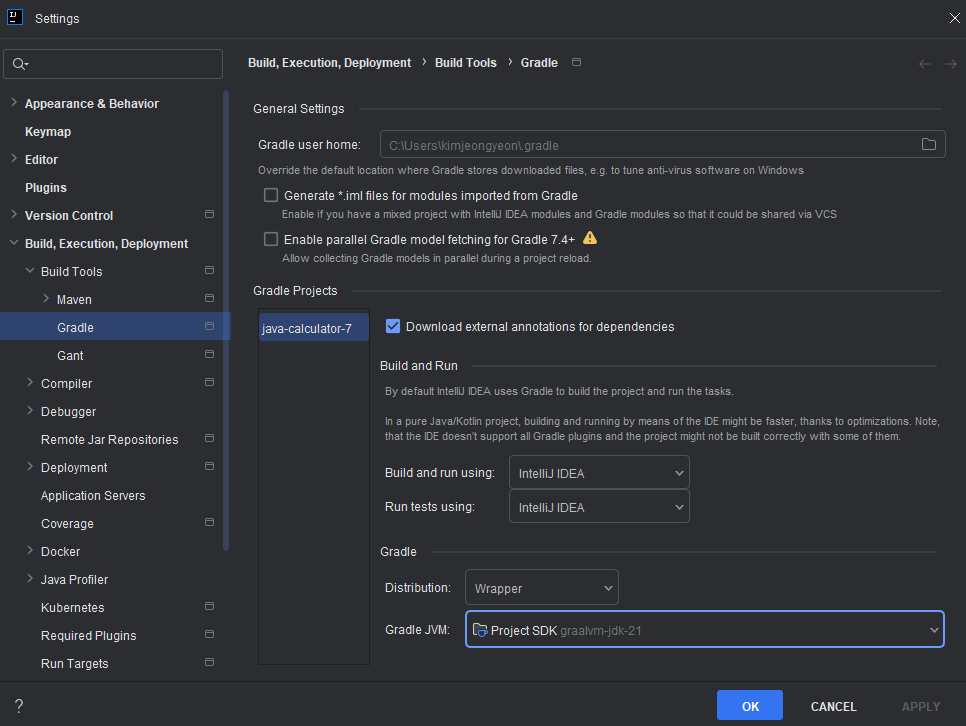The image size is (966, 726).
Task: Click the project-level icon on the Run Targets row
Action: (x=209, y=663)
